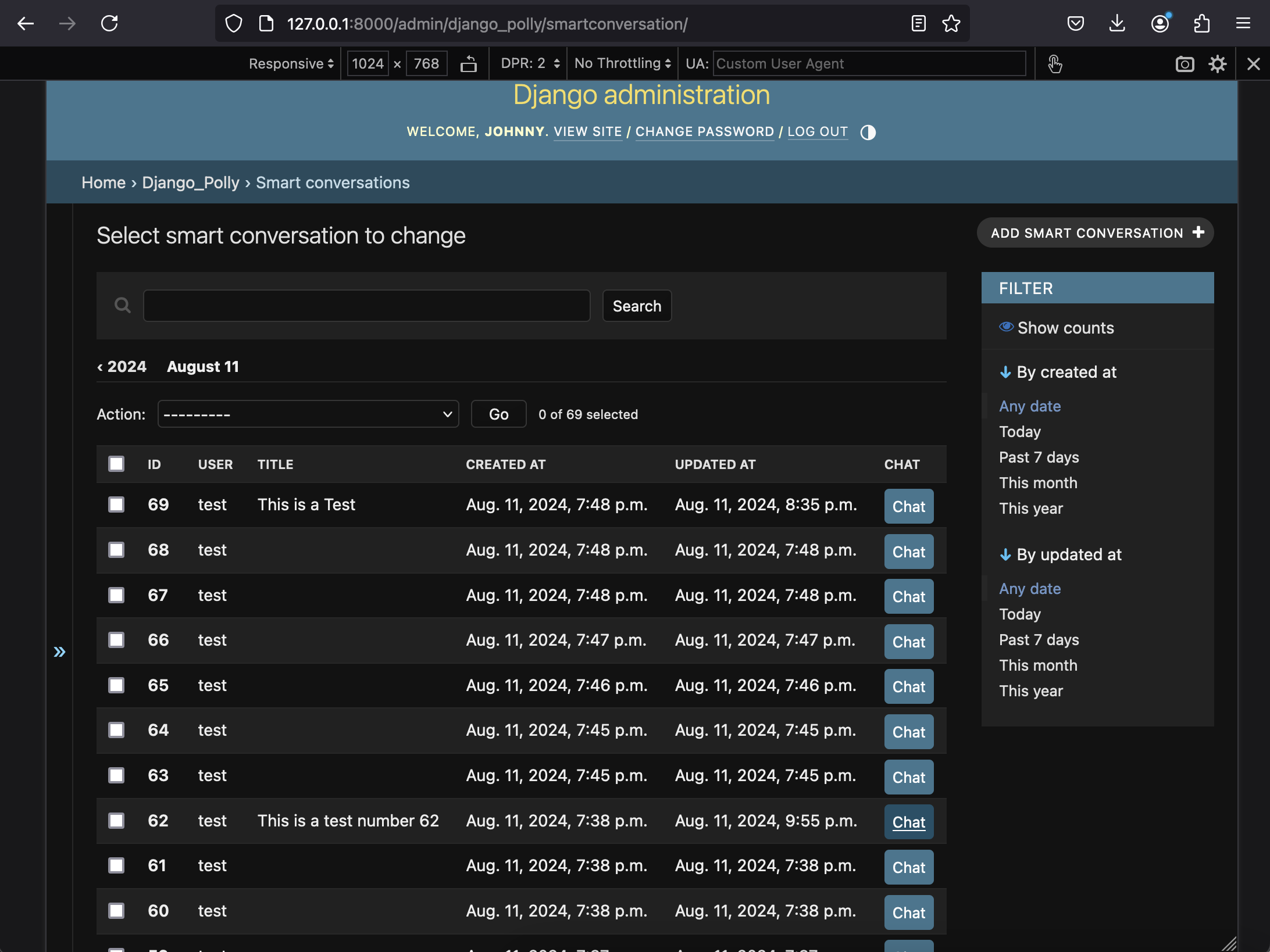Select the Django_Polly breadcrumb menu item

coord(191,182)
